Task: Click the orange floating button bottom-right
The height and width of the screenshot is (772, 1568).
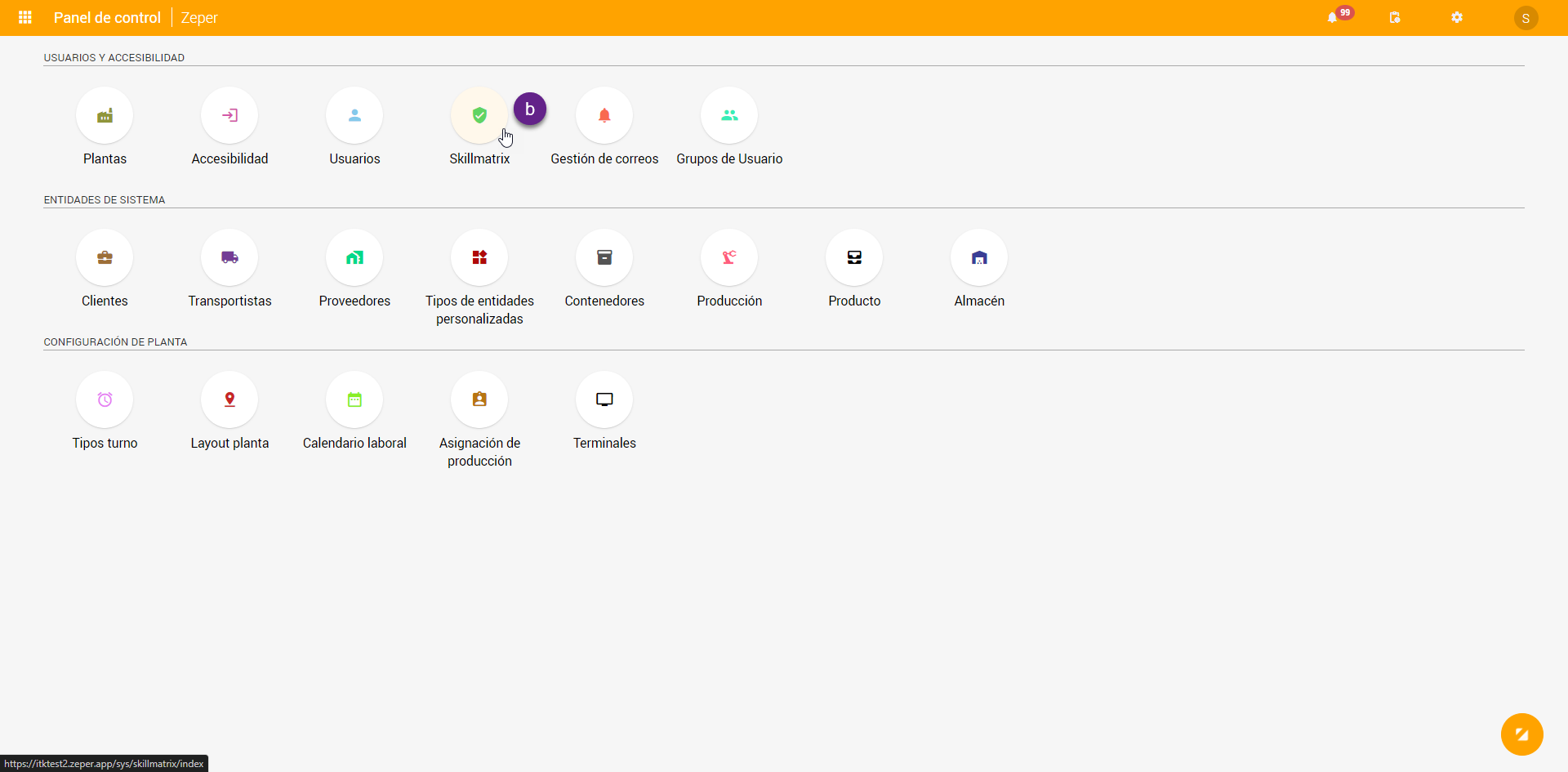Action: point(1521,734)
